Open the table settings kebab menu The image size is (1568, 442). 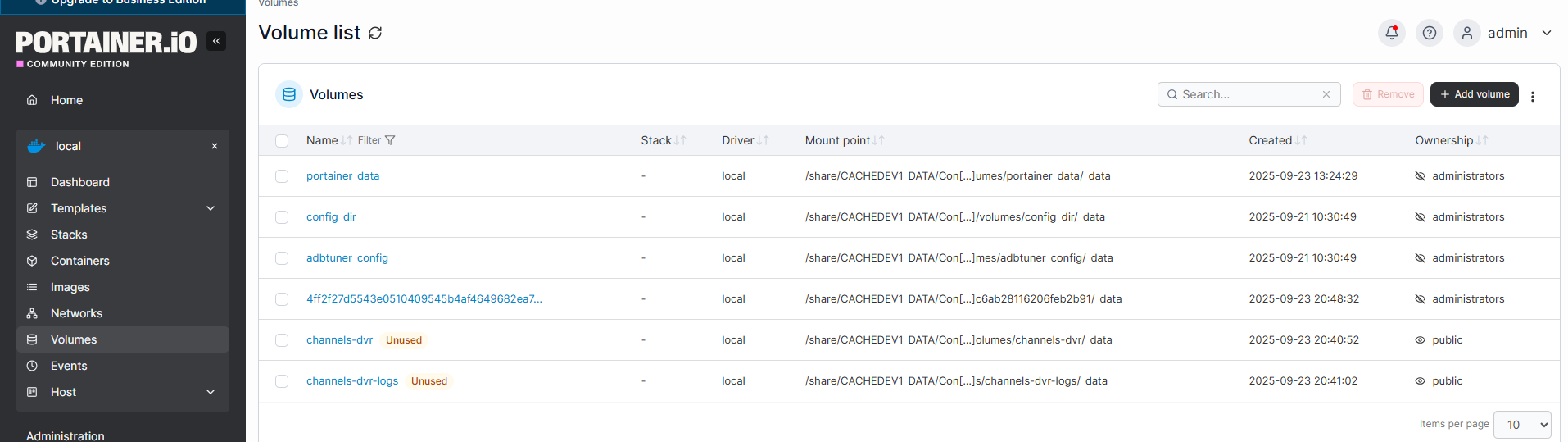click(1532, 96)
